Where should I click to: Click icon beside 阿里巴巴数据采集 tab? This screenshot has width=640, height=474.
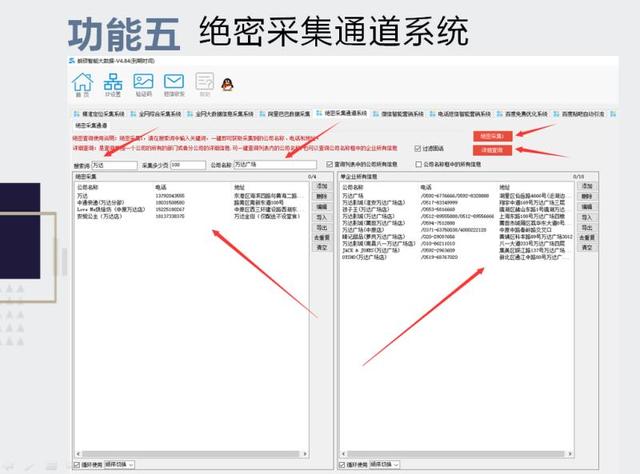[x=262, y=114]
